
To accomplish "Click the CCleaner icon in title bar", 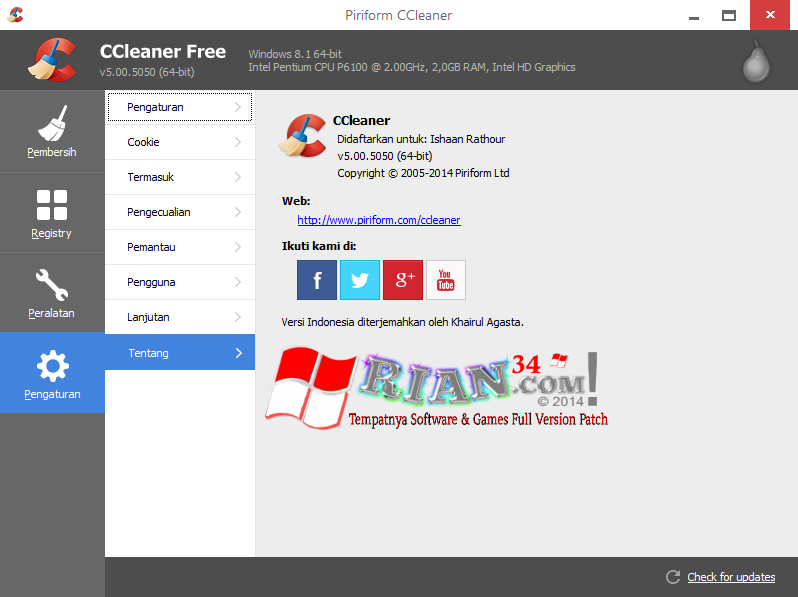I will tap(16, 15).
